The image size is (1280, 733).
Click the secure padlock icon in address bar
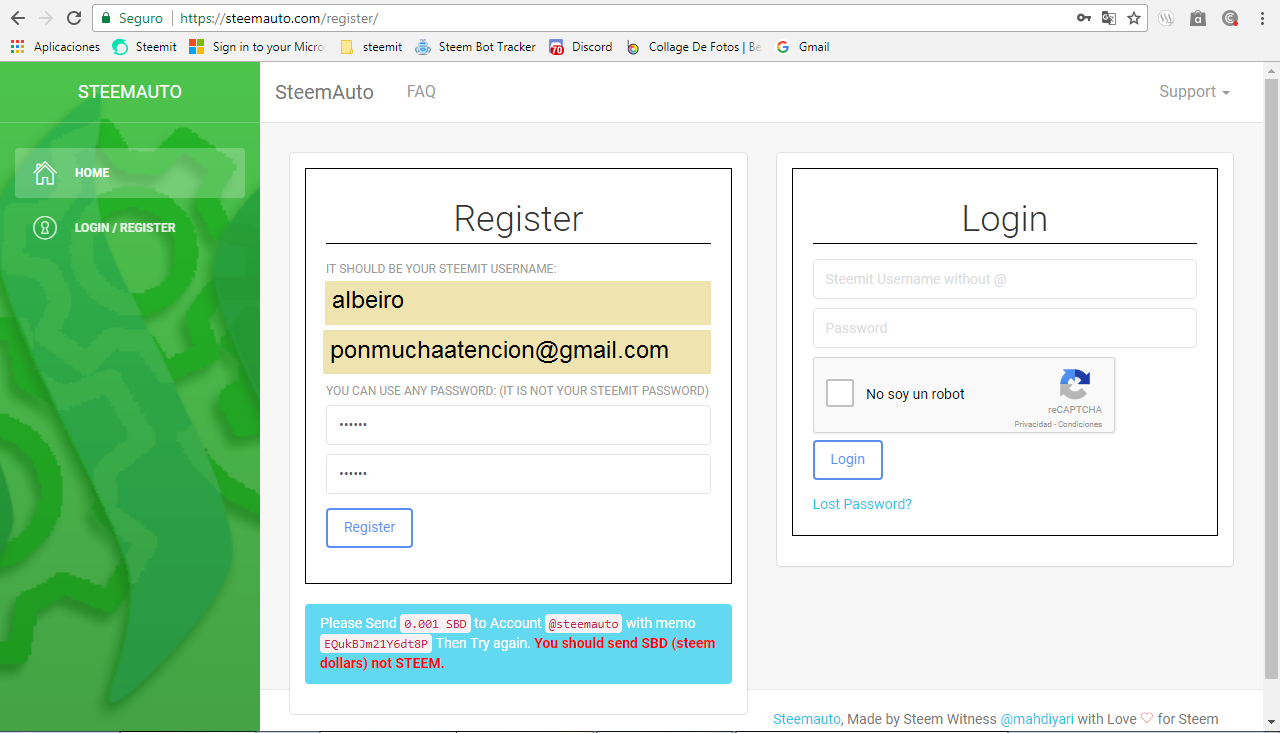point(106,18)
